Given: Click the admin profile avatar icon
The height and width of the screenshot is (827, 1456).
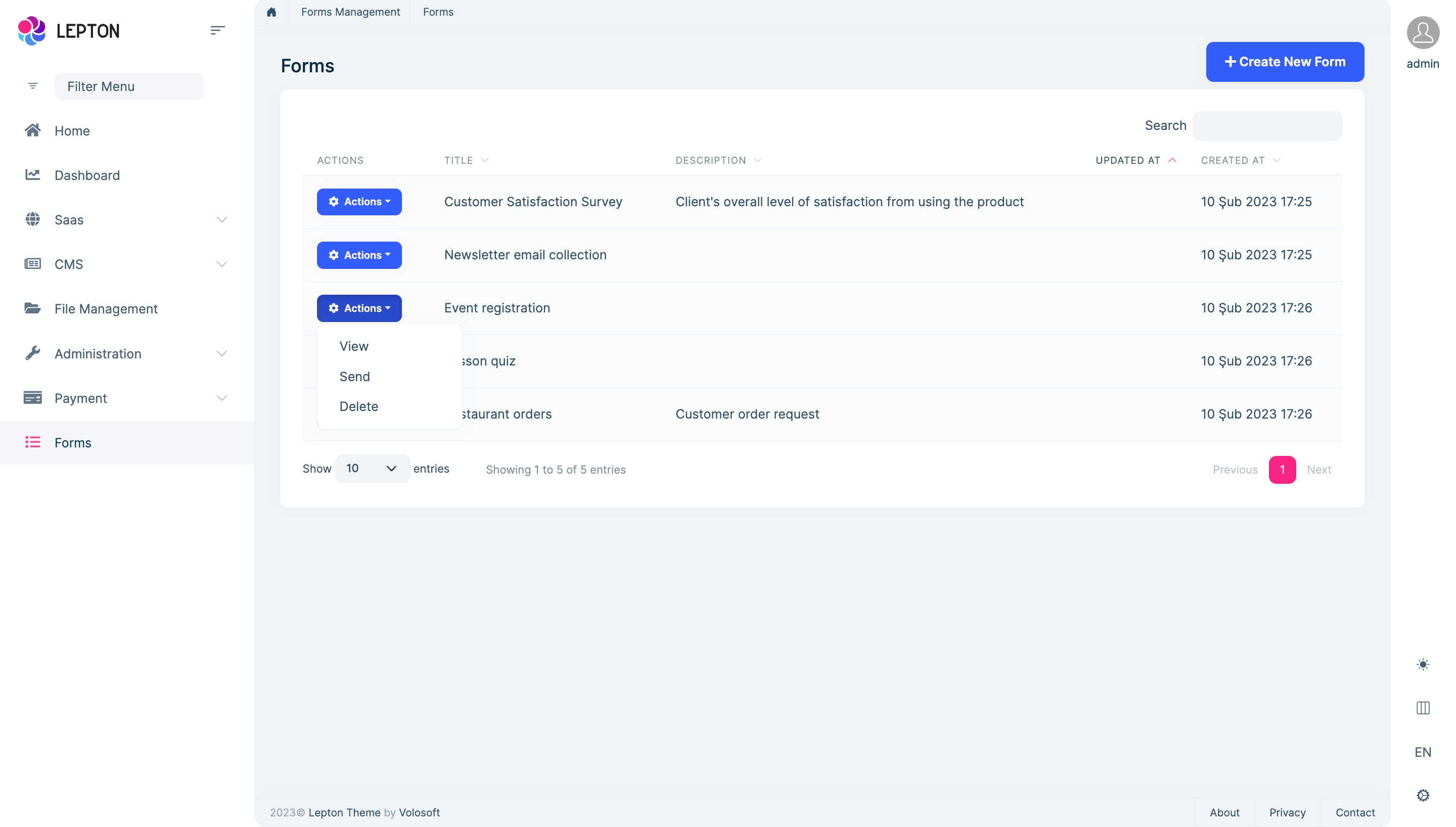Looking at the screenshot, I should click(1423, 32).
